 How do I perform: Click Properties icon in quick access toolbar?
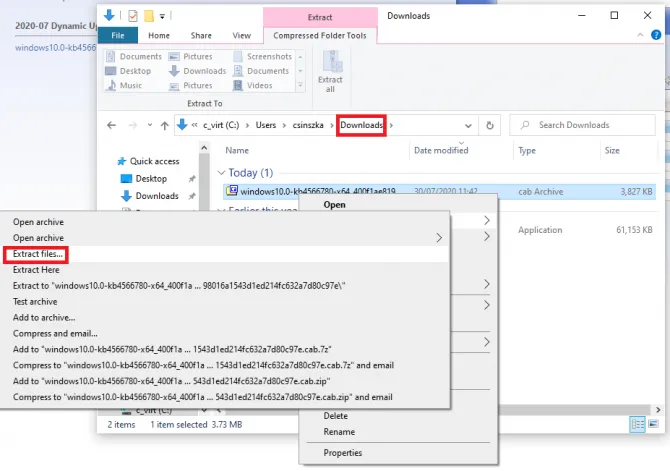click(132, 15)
